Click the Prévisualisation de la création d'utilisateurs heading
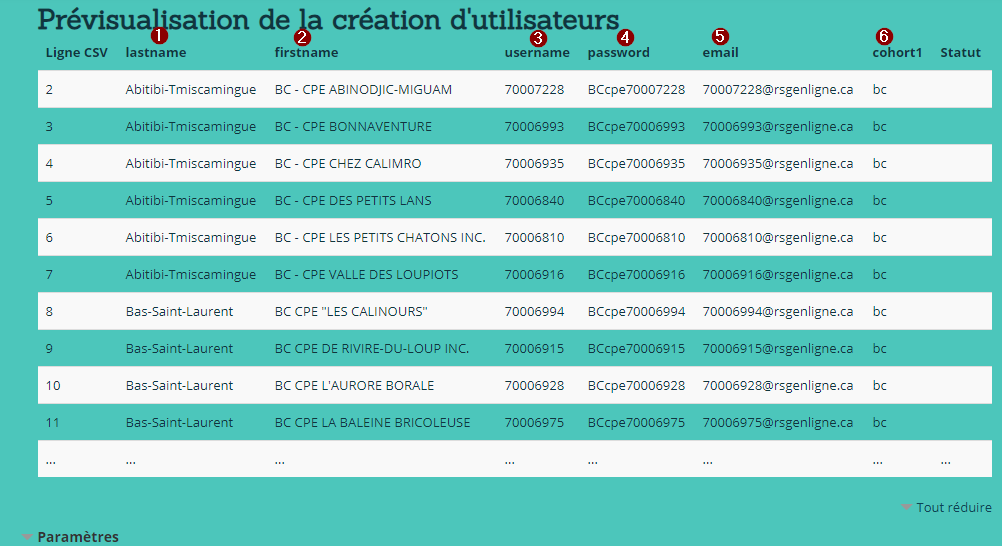1002x546 pixels. tap(328, 19)
